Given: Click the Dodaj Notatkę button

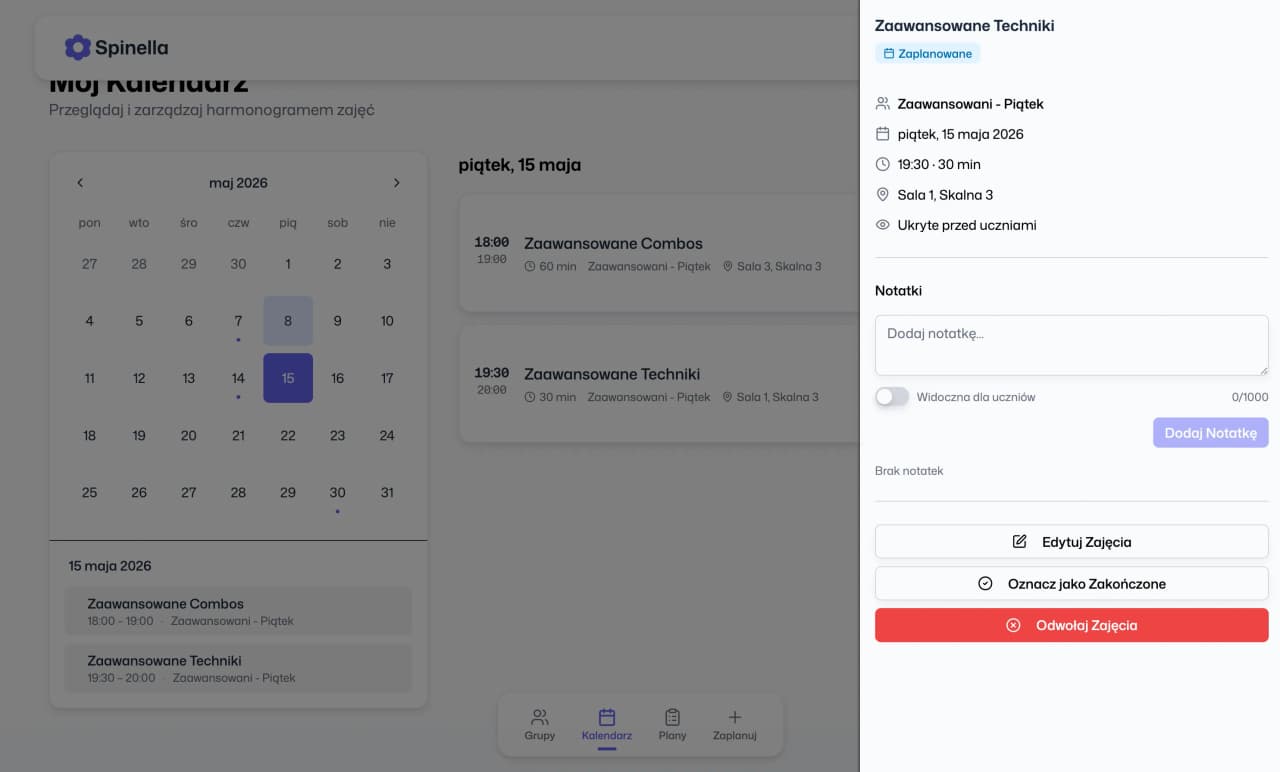Looking at the screenshot, I should (x=1210, y=433).
